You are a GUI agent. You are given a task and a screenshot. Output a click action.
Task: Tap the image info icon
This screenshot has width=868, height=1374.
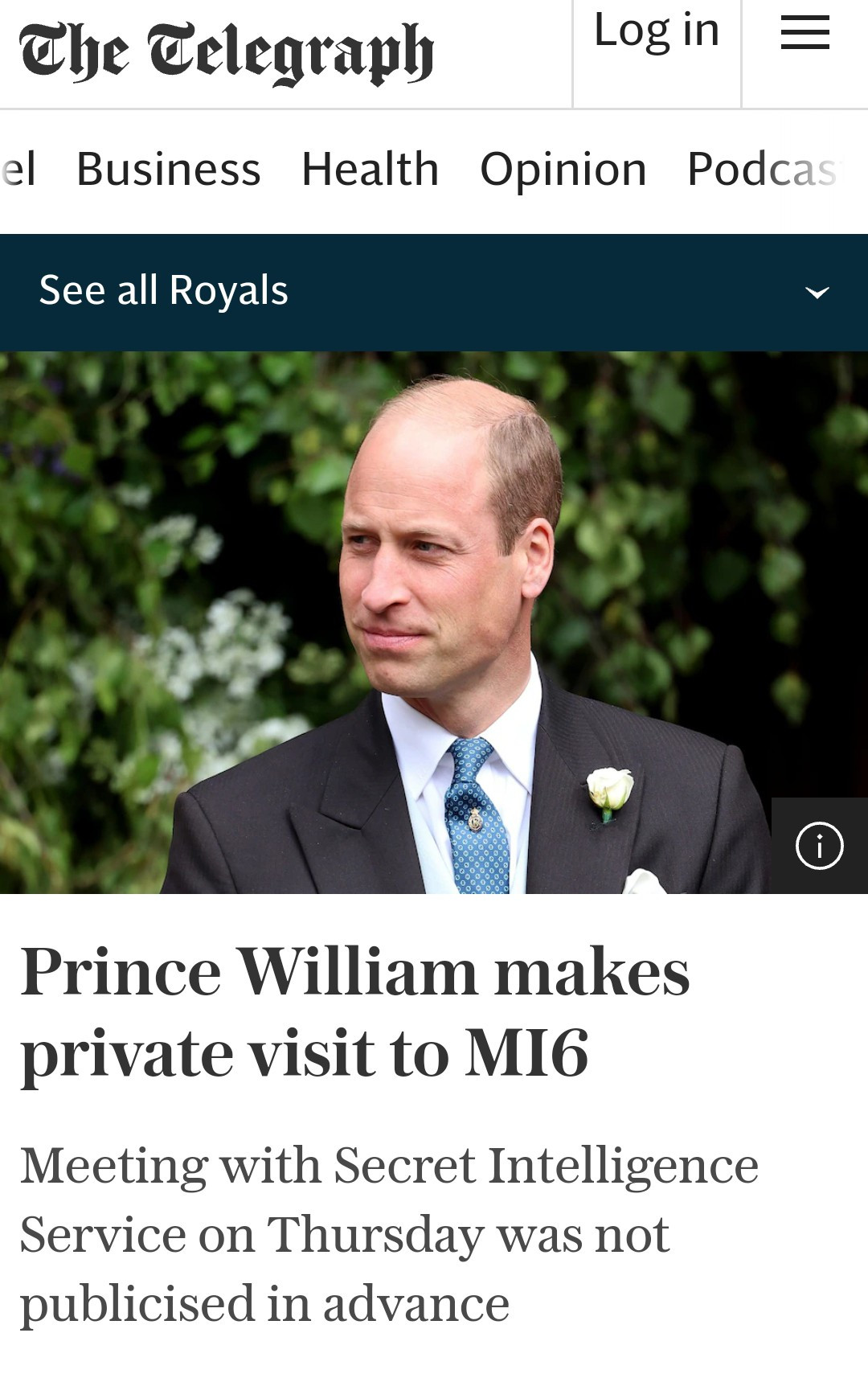(x=819, y=846)
